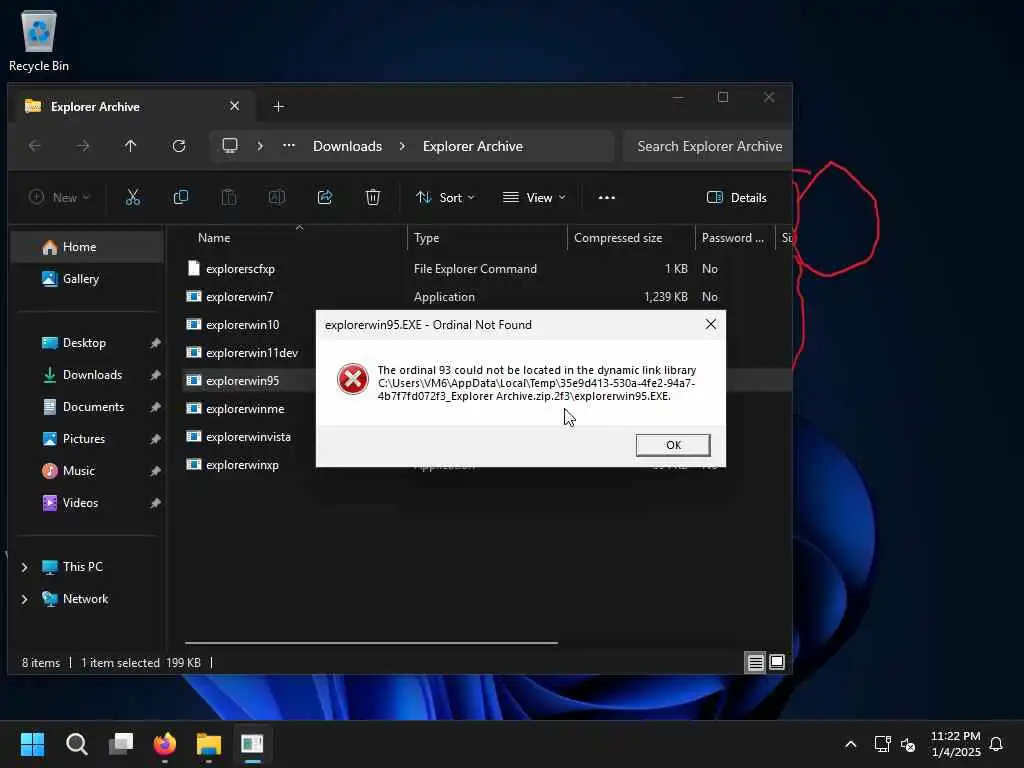Open Home in the navigation pane
The image size is (1024, 768).
87,247
